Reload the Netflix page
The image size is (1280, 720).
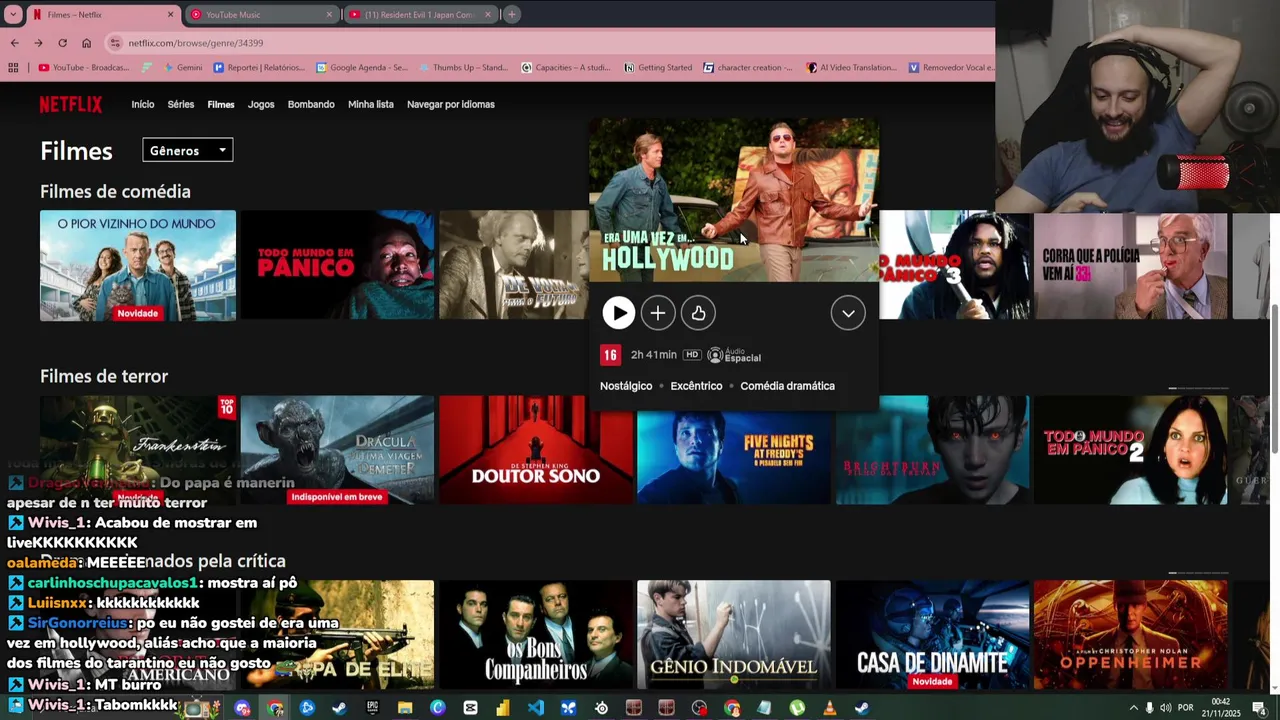(62, 43)
